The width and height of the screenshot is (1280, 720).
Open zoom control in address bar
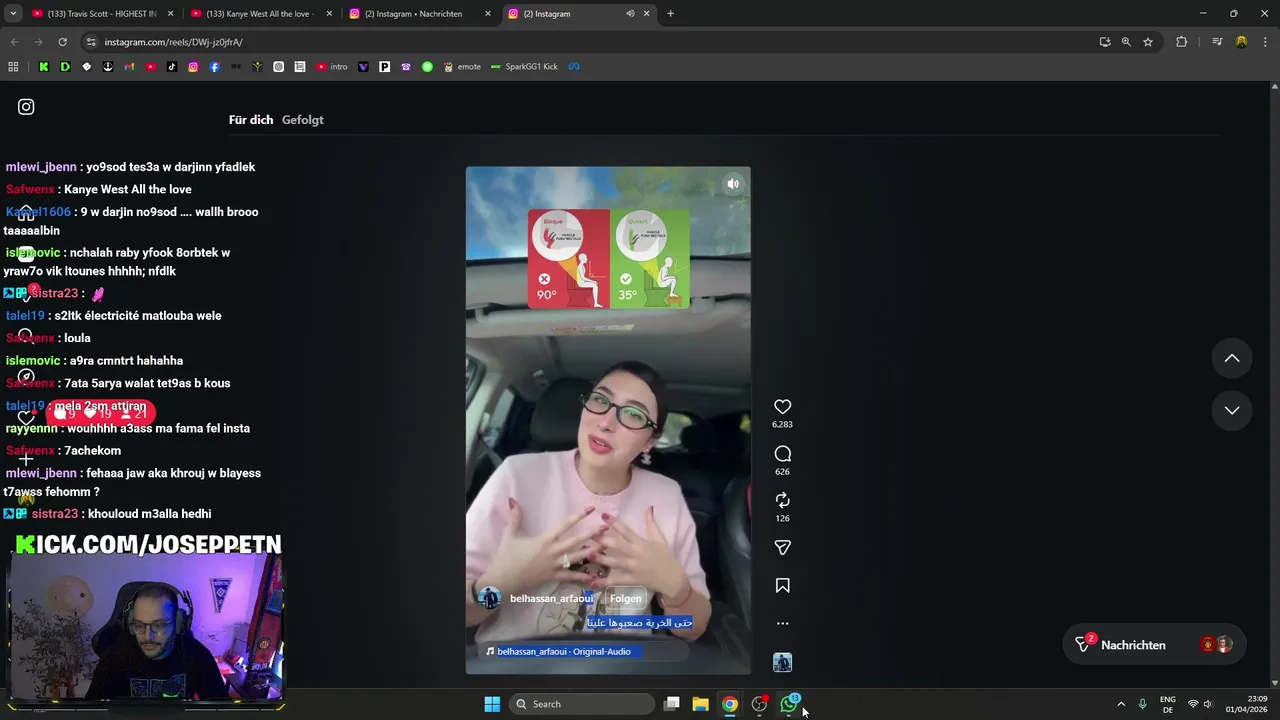click(1126, 42)
